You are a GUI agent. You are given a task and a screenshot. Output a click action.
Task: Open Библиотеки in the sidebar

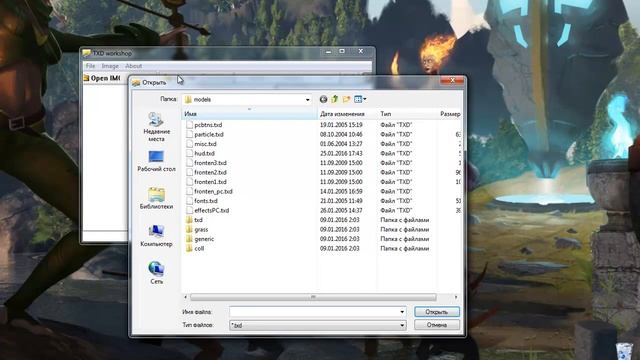click(156, 198)
